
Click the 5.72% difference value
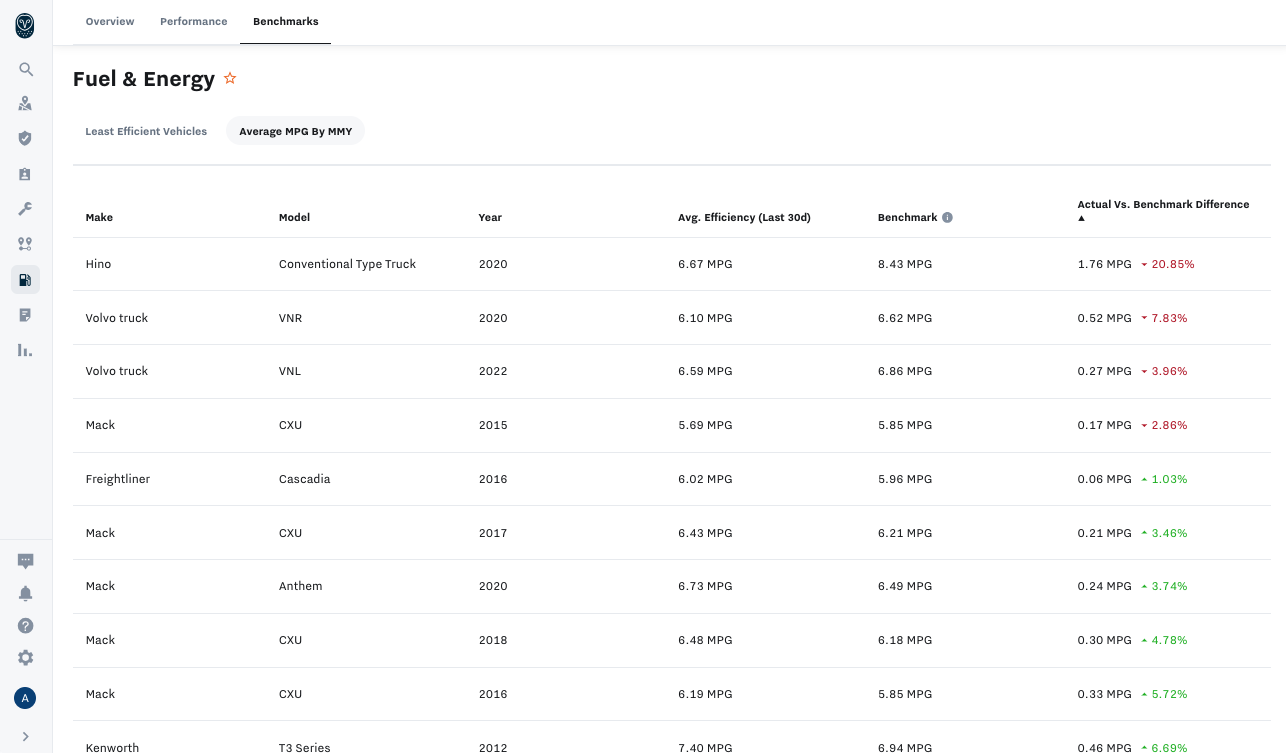1170,694
